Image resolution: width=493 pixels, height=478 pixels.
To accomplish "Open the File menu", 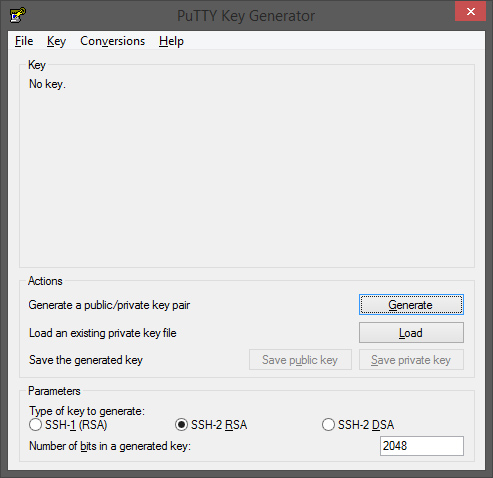I will [x=24, y=41].
